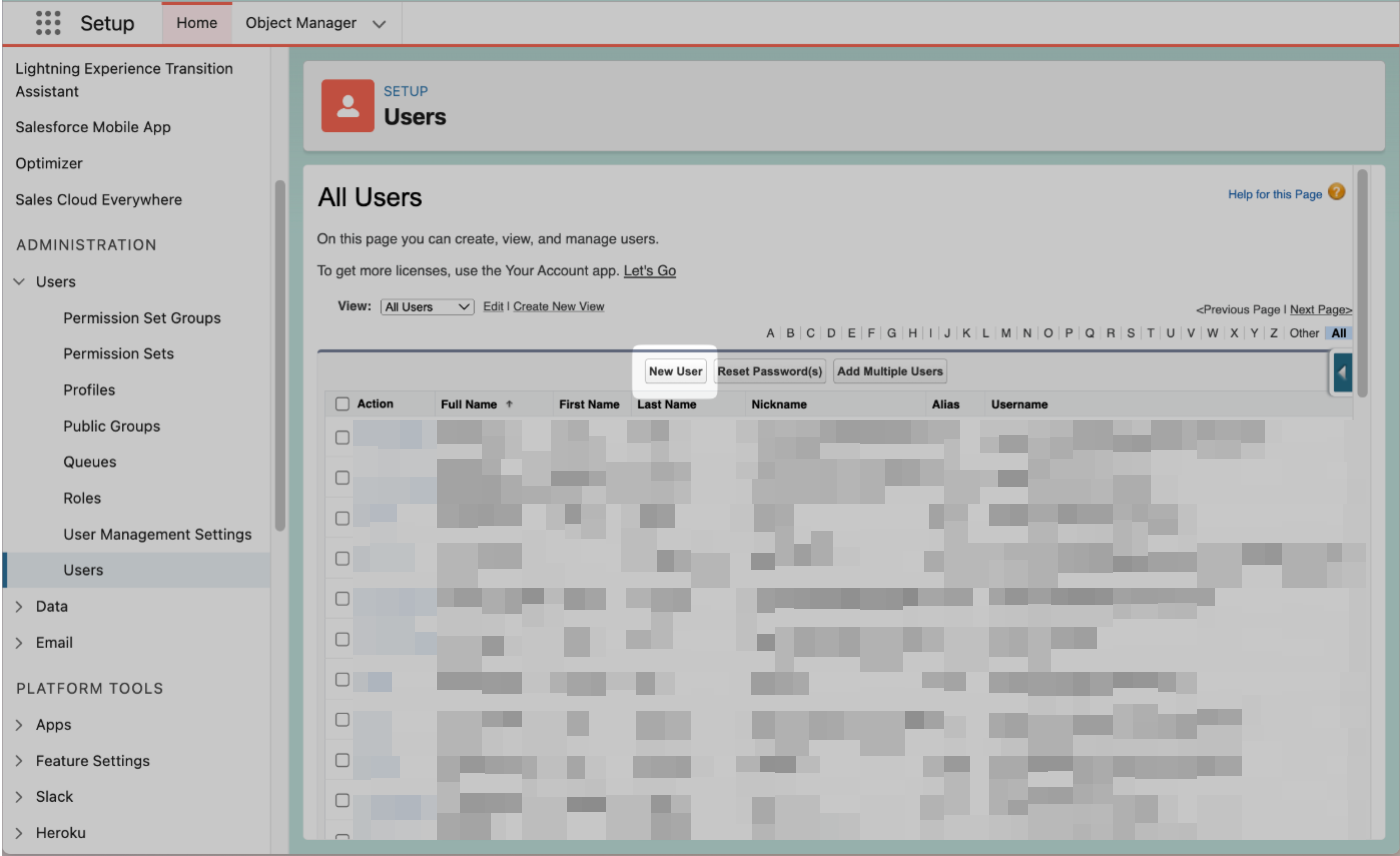The width and height of the screenshot is (1400, 856).
Task: Filter users by Other
Action: pyautogui.click(x=1304, y=333)
